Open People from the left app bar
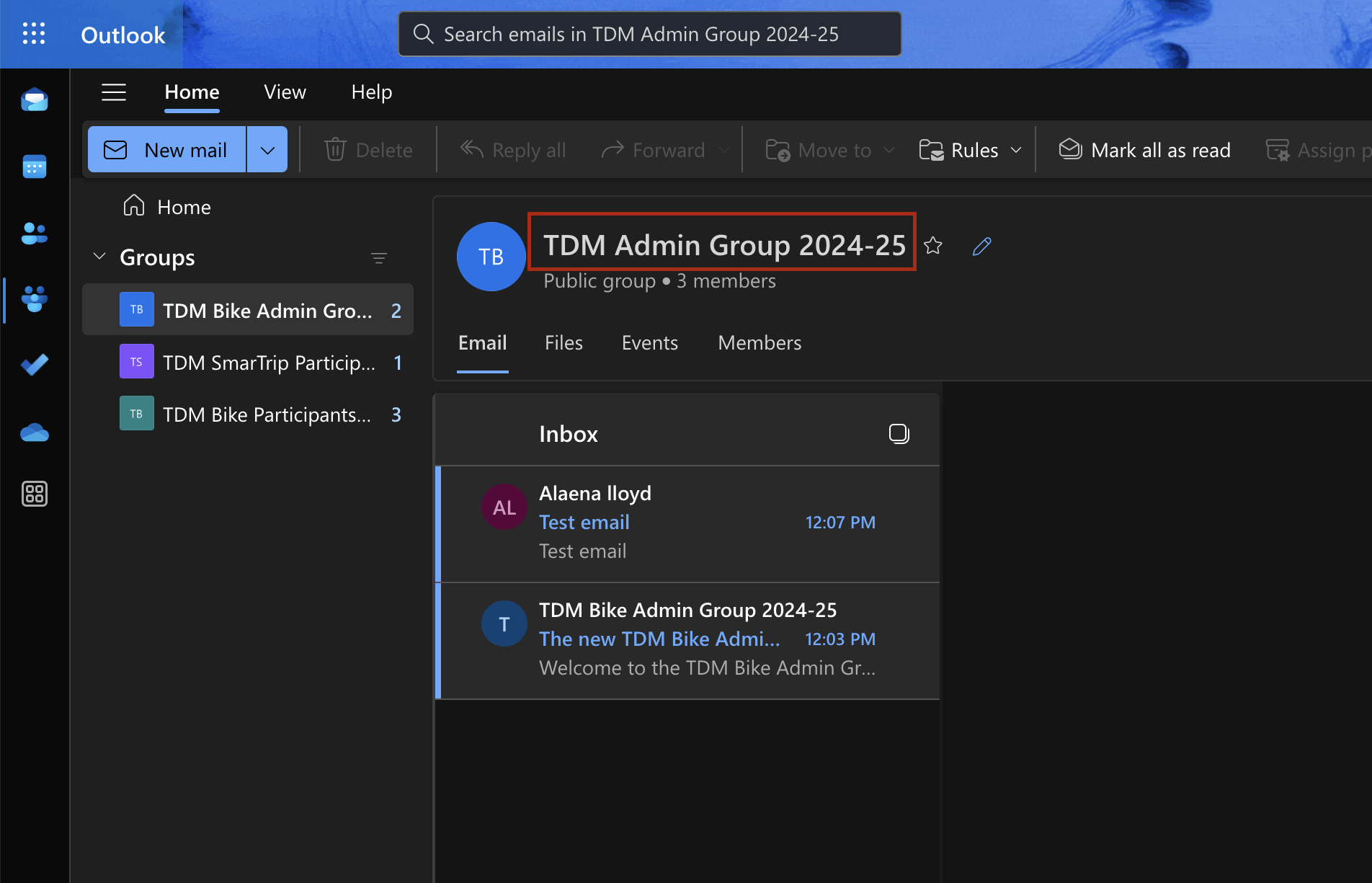The width and height of the screenshot is (1372, 883). point(35,233)
